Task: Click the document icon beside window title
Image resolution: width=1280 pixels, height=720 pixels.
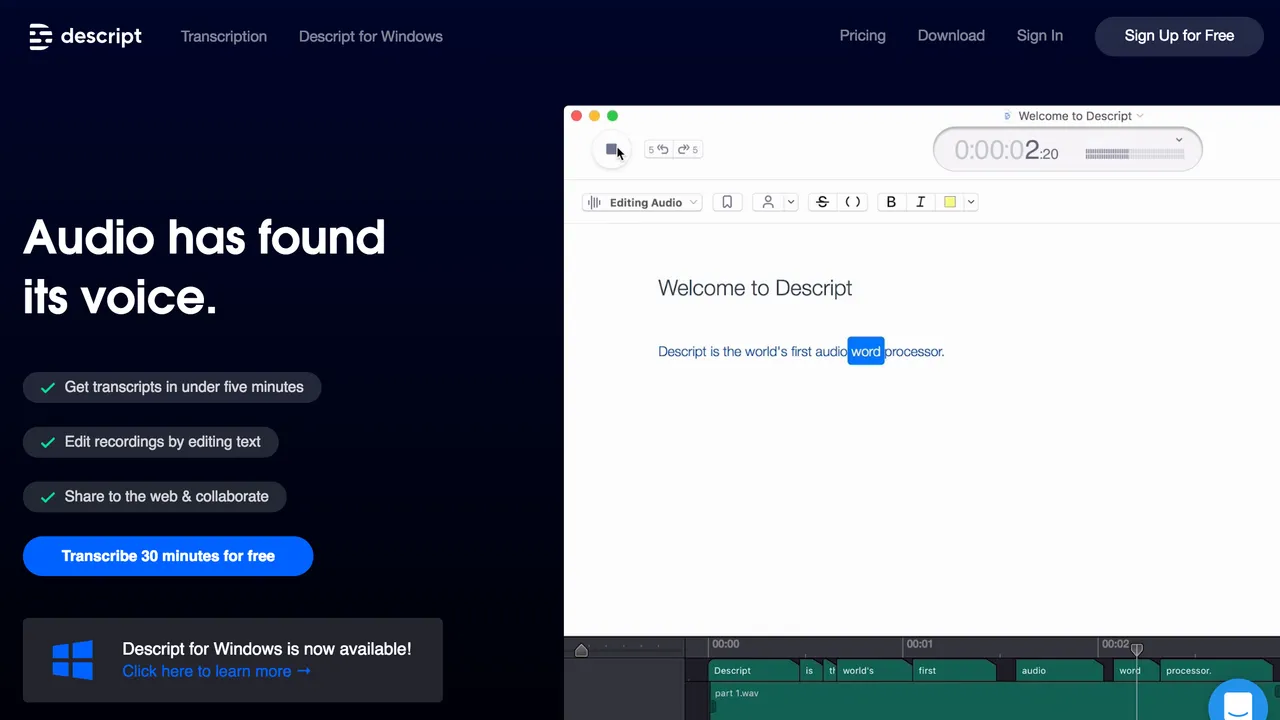Action: [1007, 116]
